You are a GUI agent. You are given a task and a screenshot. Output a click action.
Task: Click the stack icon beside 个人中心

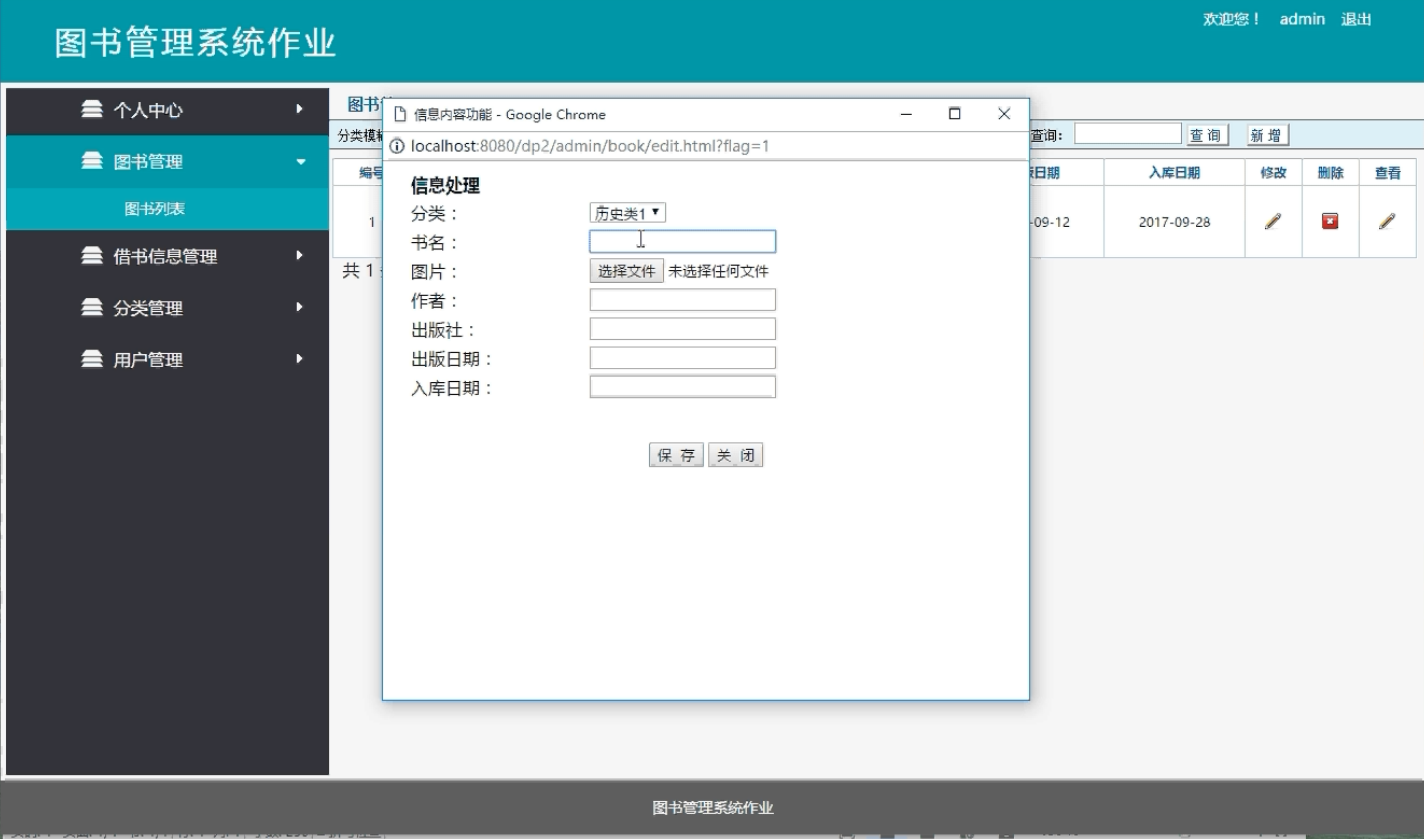[92, 109]
